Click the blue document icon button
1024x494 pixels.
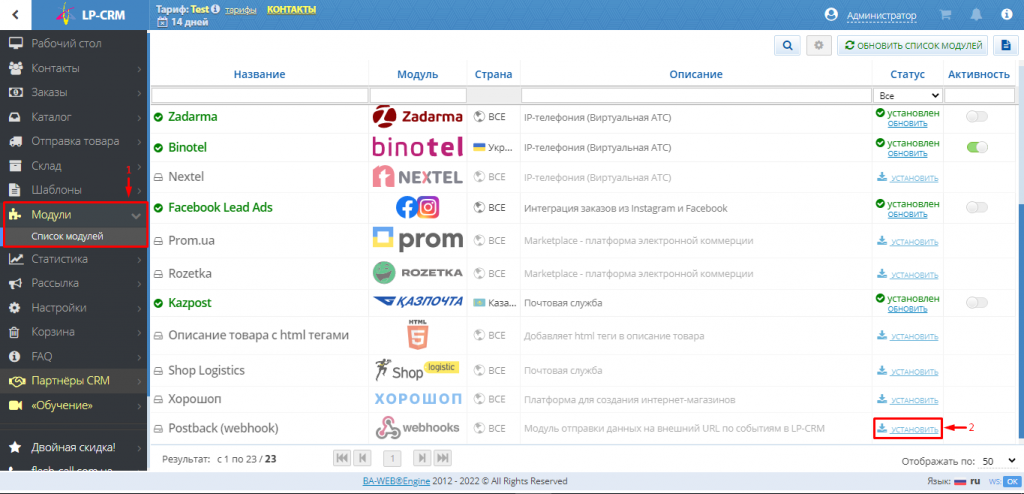click(x=1006, y=46)
